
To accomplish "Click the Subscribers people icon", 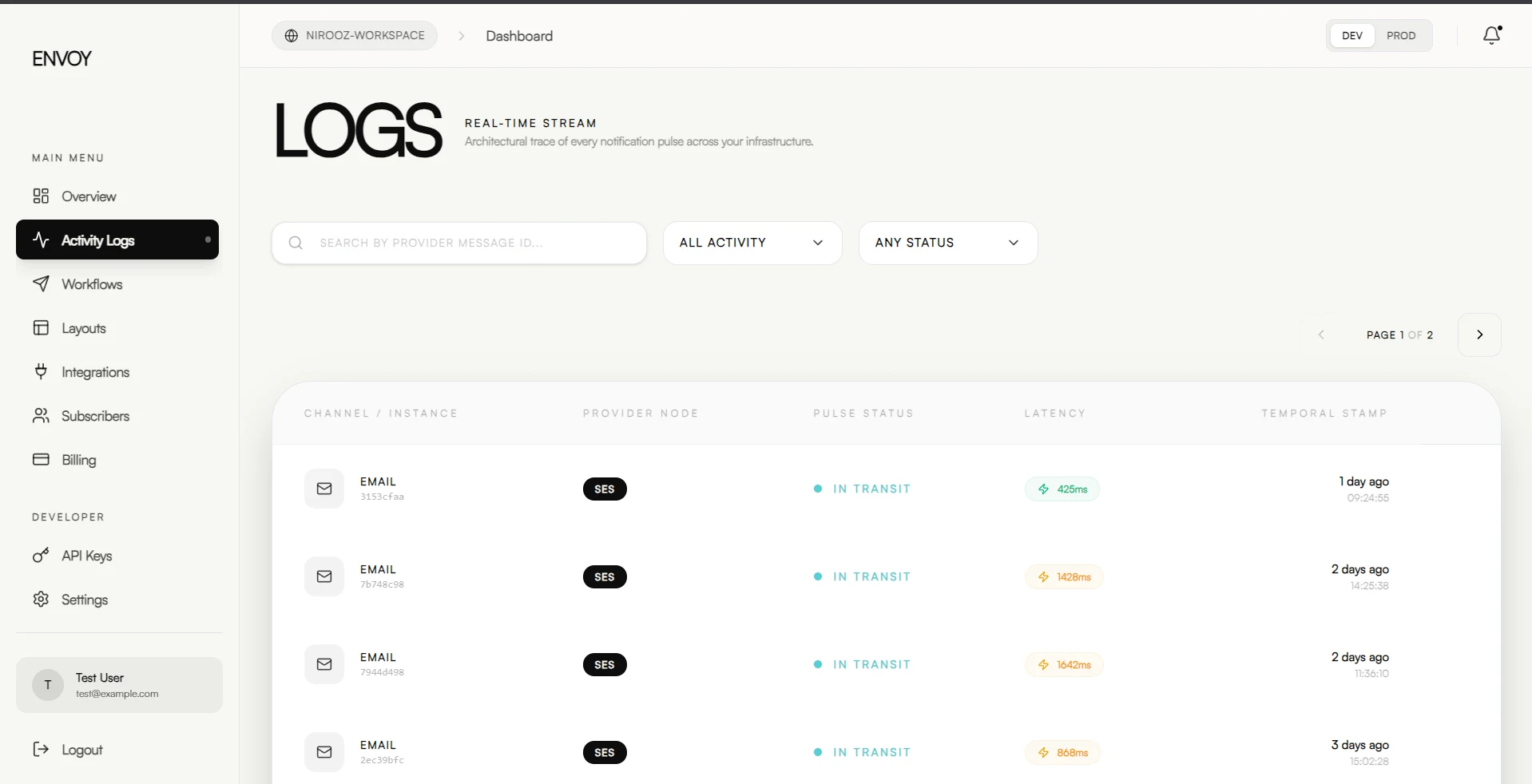I will pyautogui.click(x=41, y=415).
